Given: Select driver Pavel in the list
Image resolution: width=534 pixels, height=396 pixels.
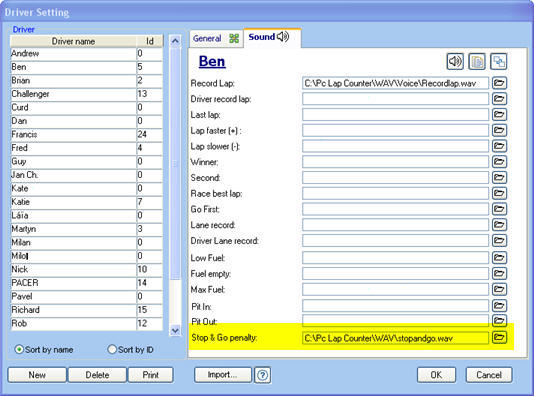Looking at the screenshot, I should tap(73, 296).
